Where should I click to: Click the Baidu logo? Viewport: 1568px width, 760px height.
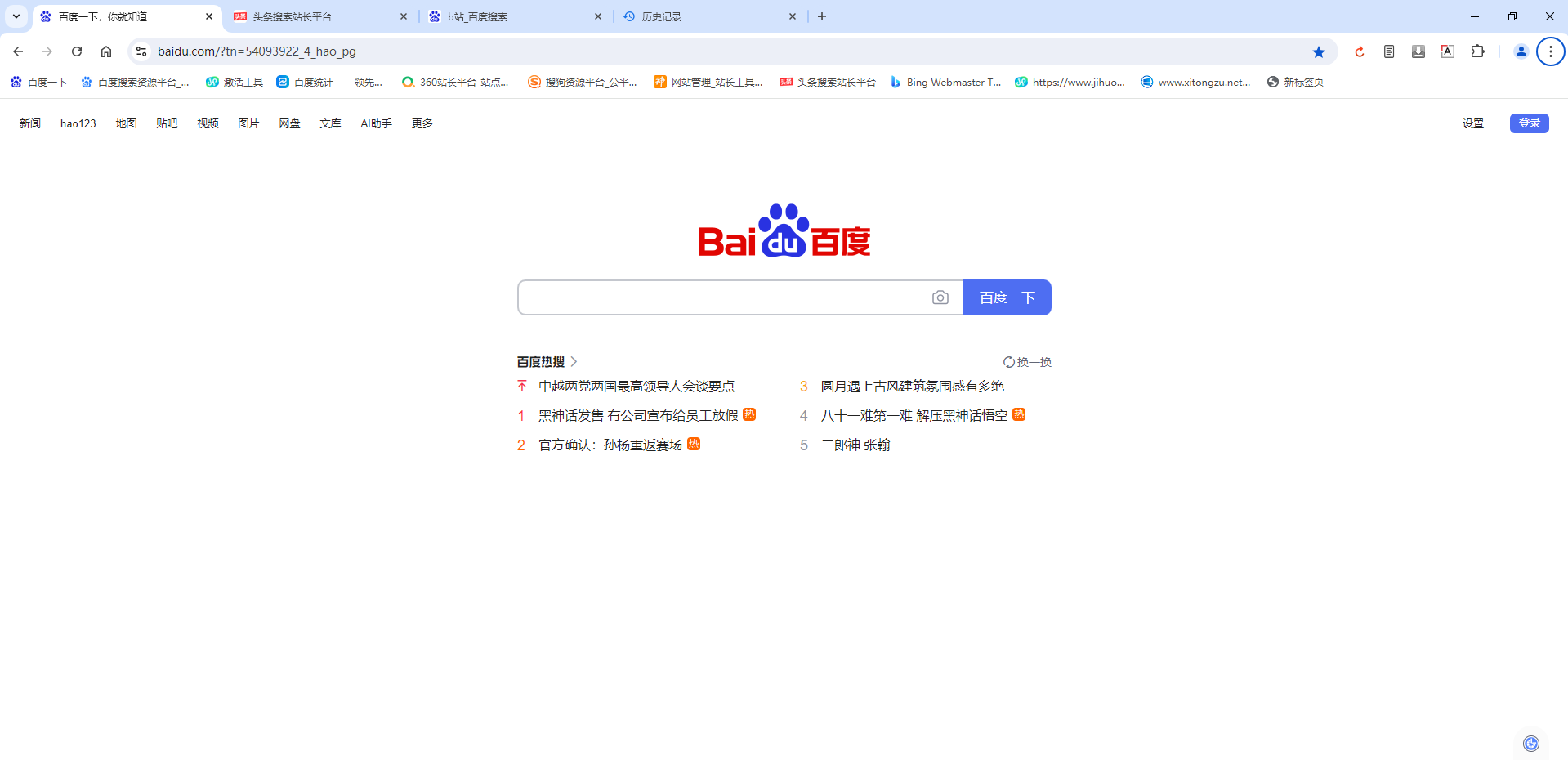tap(784, 230)
